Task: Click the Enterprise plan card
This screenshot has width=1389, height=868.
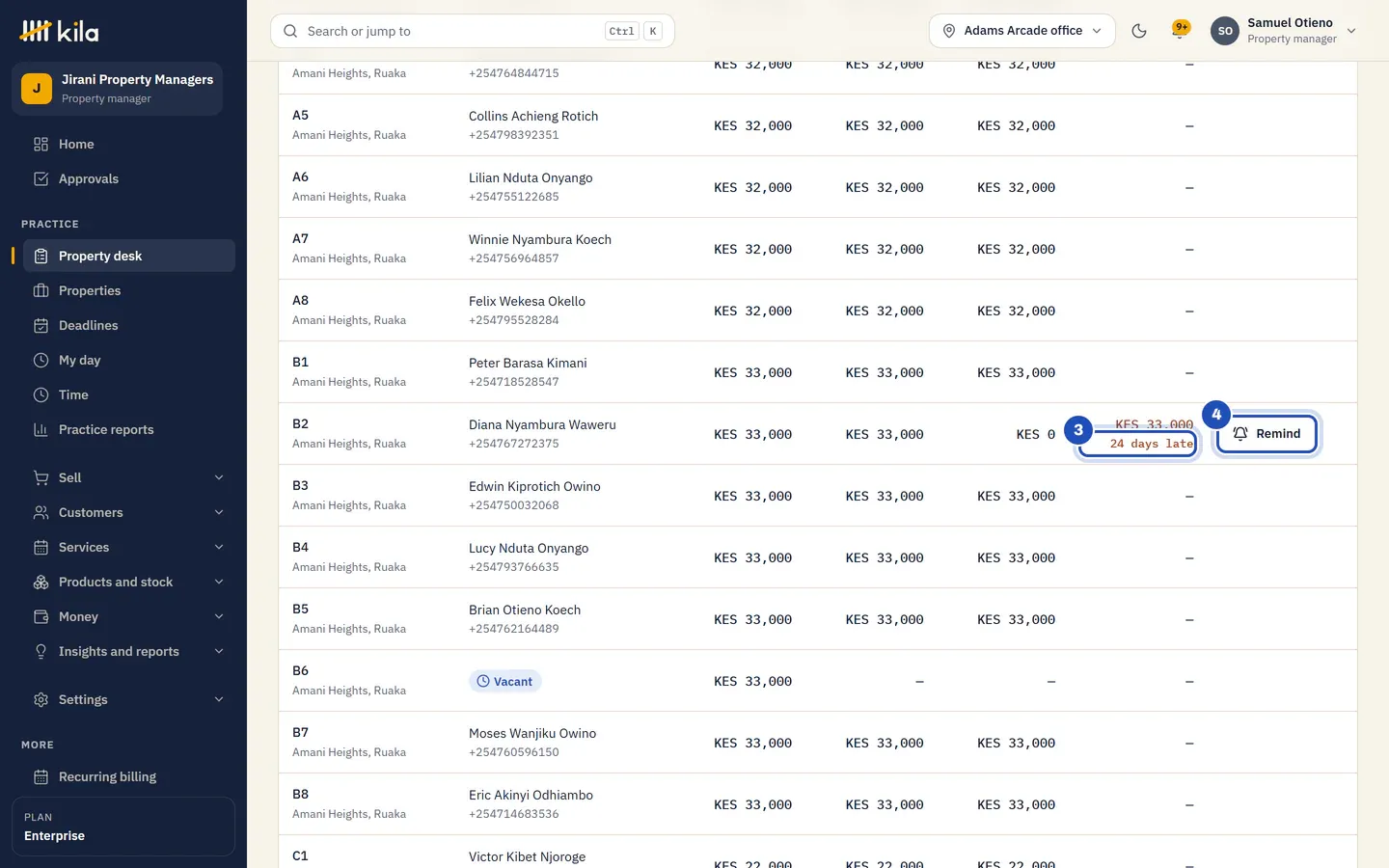Action: (123, 827)
